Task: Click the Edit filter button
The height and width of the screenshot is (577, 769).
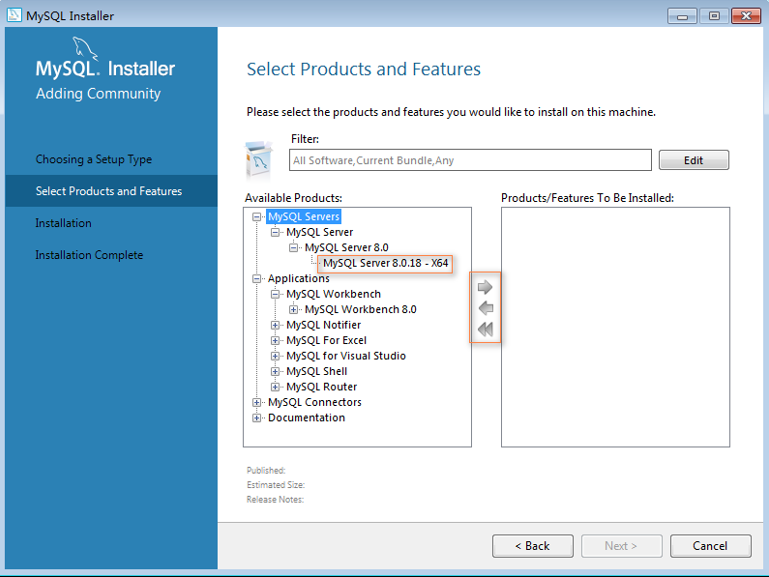Action: click(693, 160)
